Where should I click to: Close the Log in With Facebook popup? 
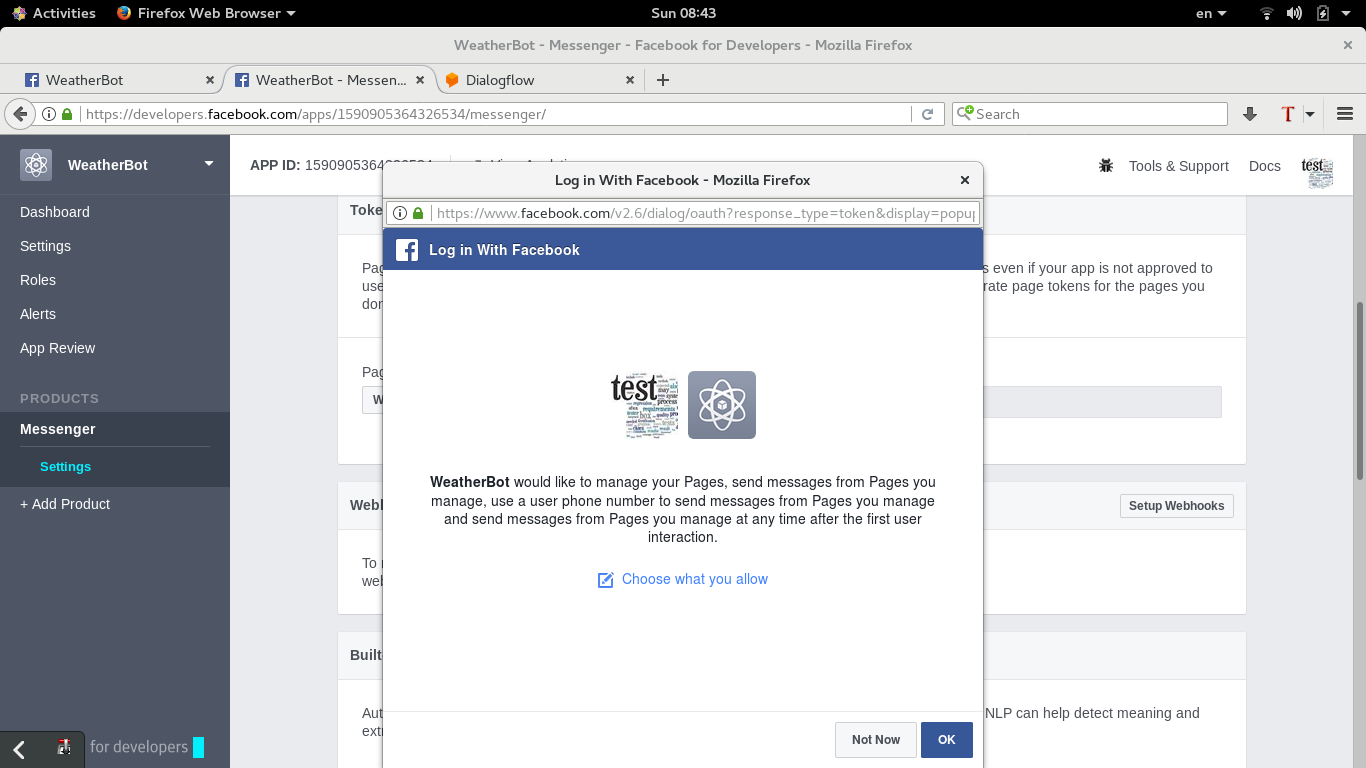click(965, 180)
